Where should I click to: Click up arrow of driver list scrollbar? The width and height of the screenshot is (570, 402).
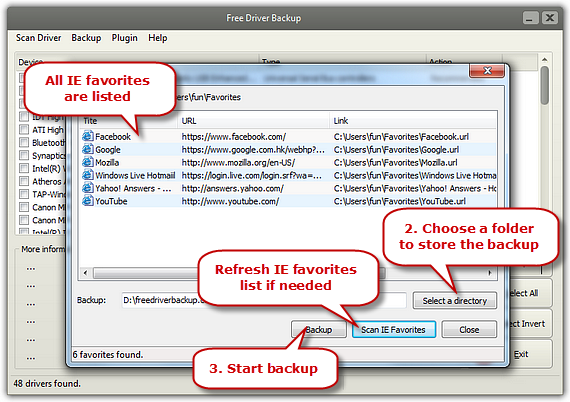544,59
